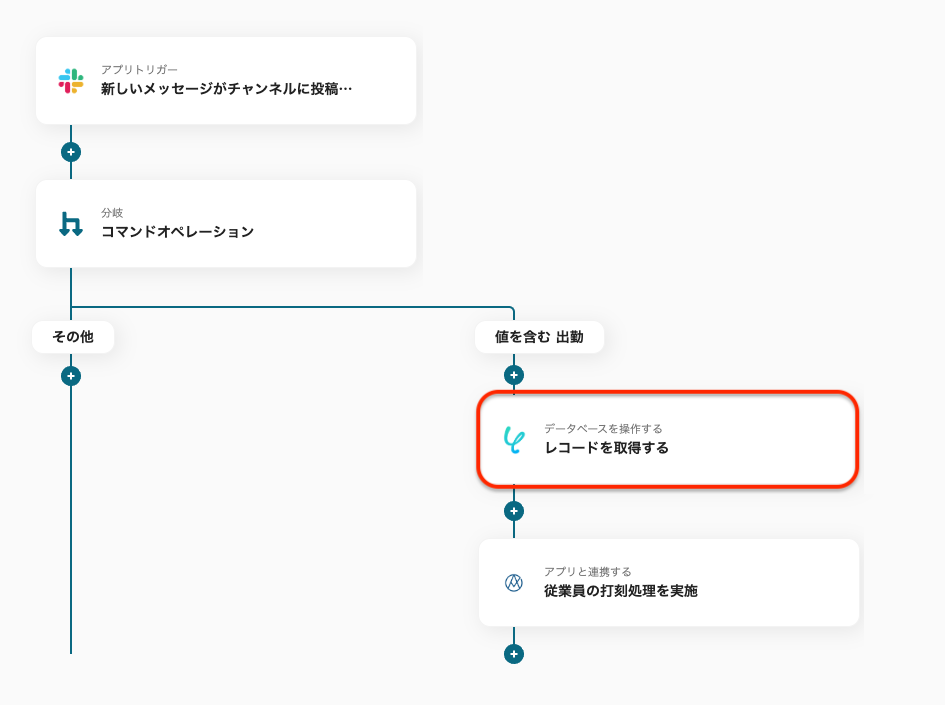Click the 分岐 caption text
Screen dimensions: 945x705
(112, 213)
